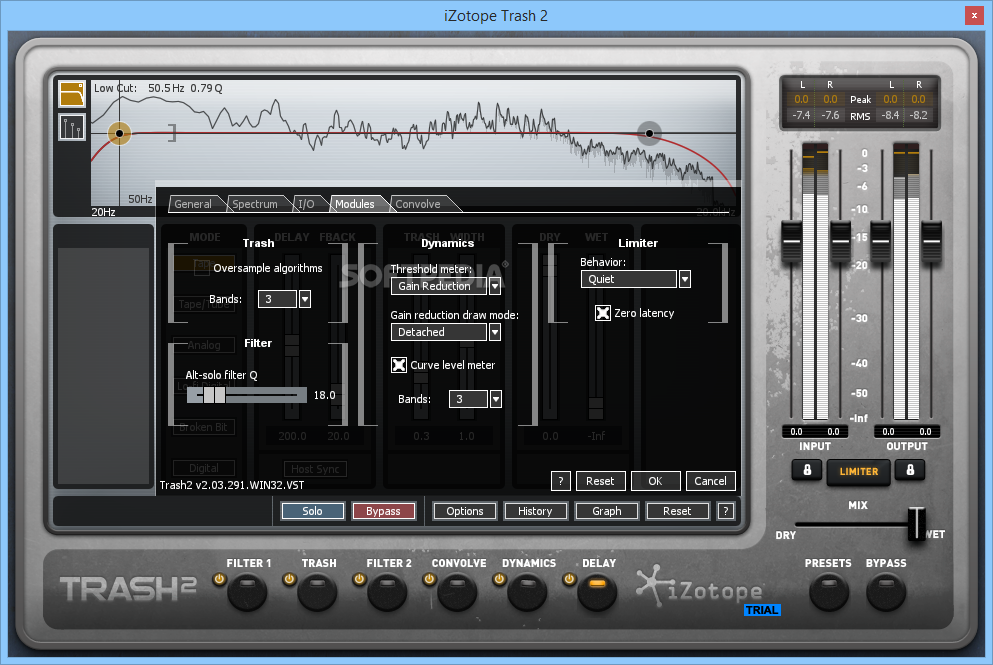Open the Delay module panel knob
This screenshot has width=993, height=665.
tap(597, 593)
